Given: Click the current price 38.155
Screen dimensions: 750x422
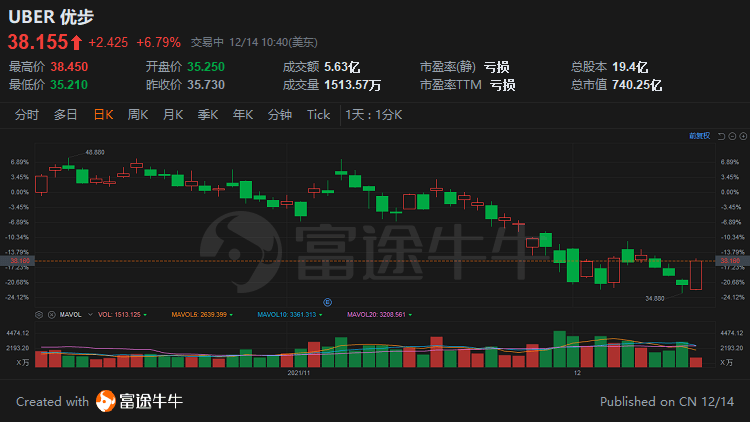Looking at the screenshot, I should (x=38, y=42).
